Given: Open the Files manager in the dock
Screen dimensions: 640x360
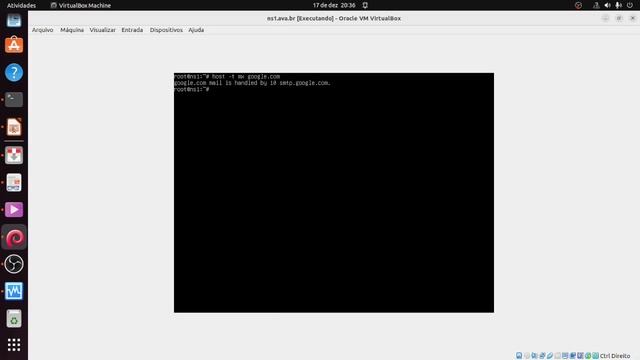Looking at the screenshot, I should point(14,20).
